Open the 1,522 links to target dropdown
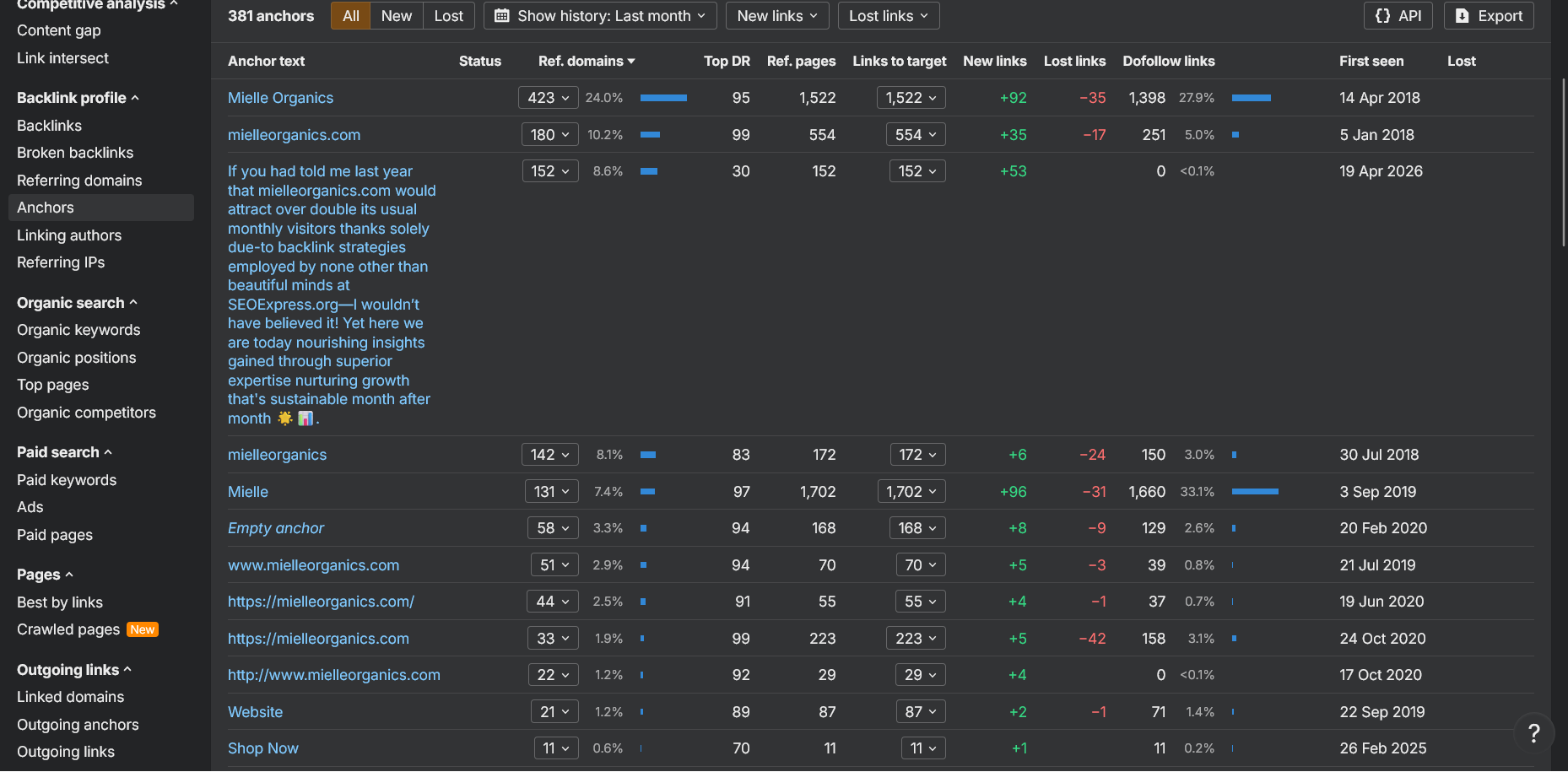The height and width of the screenshot is (772, 1568). [911, 98]
